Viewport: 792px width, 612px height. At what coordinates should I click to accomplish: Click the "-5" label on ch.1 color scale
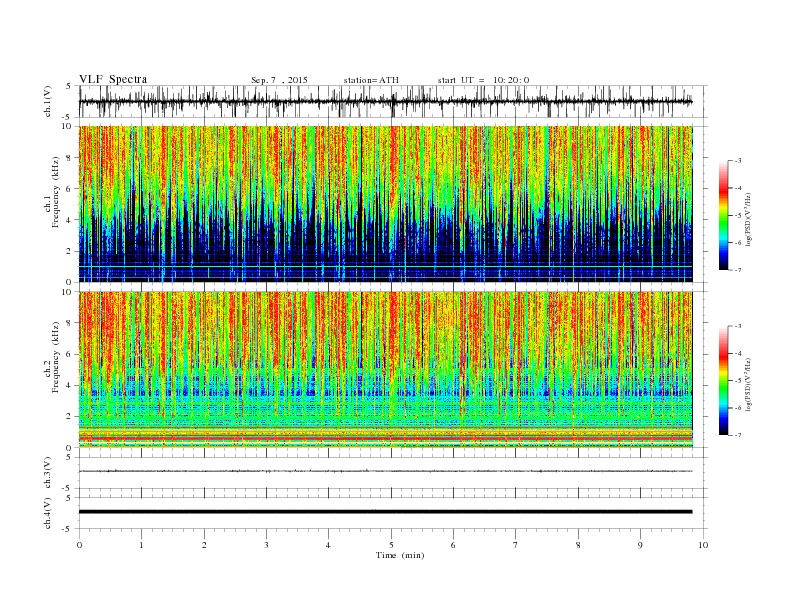pos(737,216)
